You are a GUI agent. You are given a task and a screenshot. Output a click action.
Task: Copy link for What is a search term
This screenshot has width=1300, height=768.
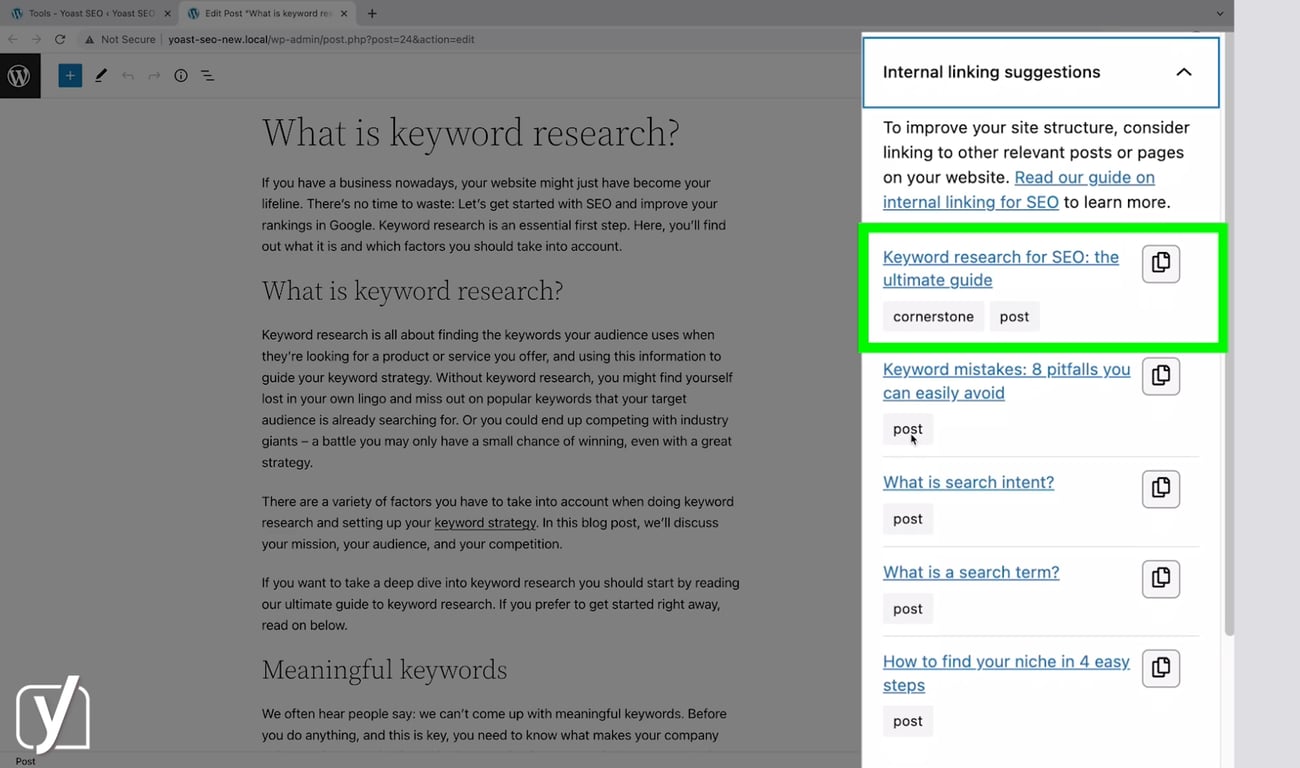point(1160,578)
